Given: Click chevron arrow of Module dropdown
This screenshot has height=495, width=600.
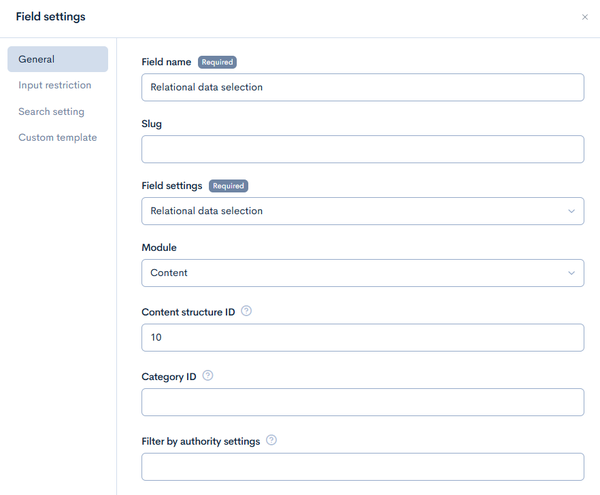Looking at the screenshot, I should [571, 273].
